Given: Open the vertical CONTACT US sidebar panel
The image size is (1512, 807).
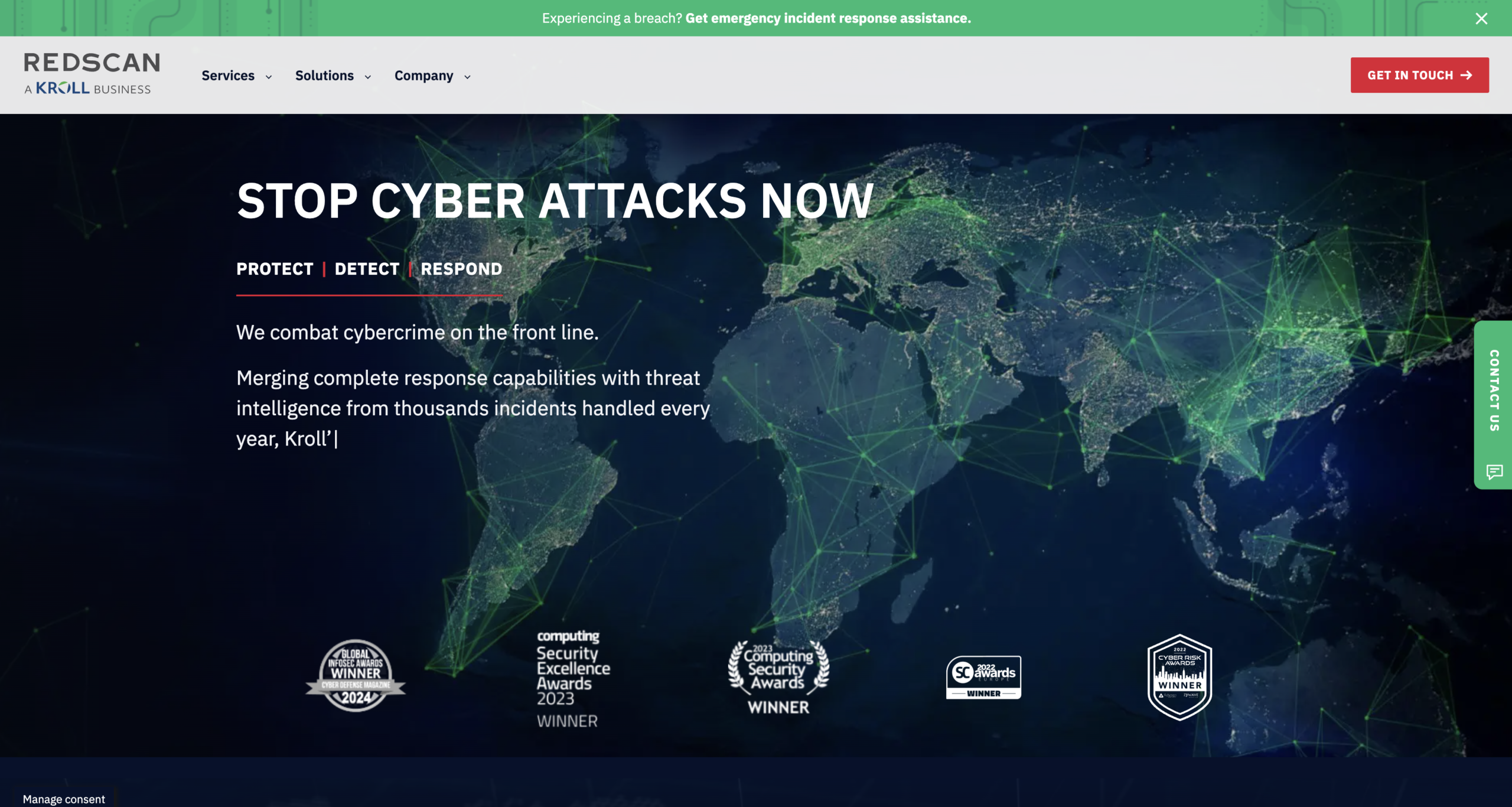Looking at the screenshot, I should (x=1493, y=390).
